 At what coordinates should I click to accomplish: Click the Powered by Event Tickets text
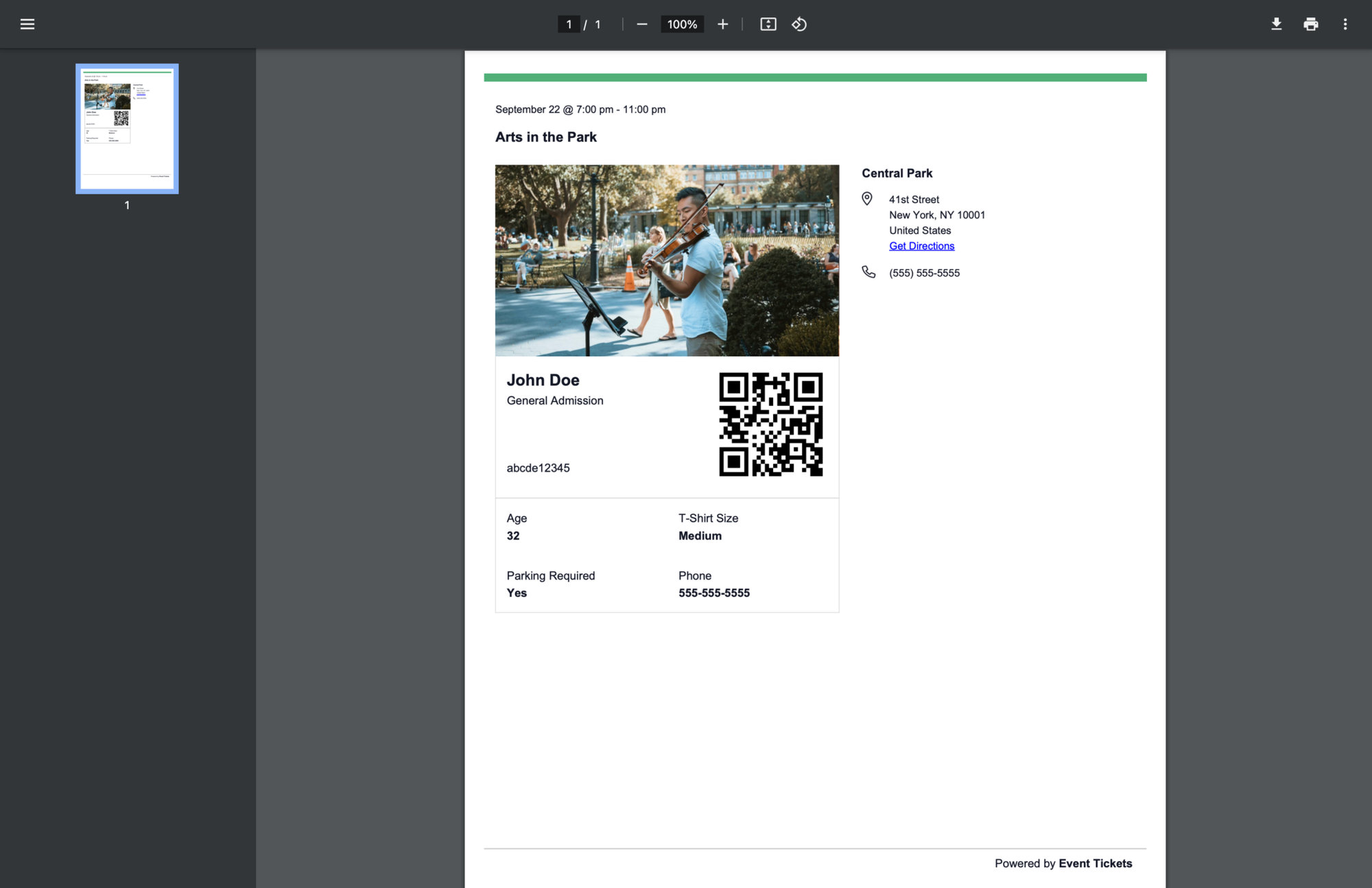(x=1064, y=863)
